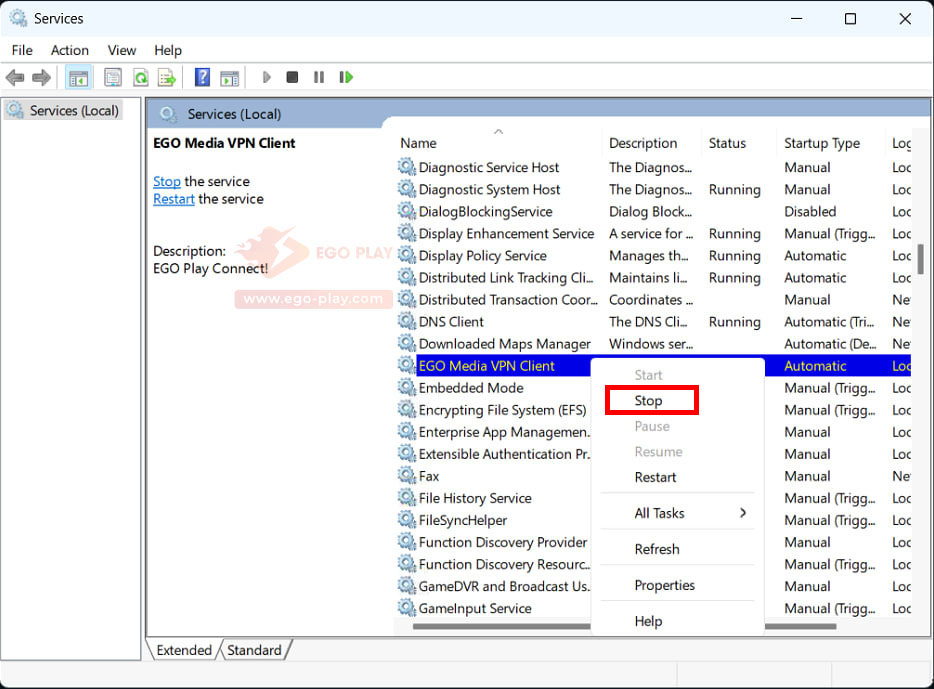
Task: Go back using the toolbar Back arrow
Action: click(x=15, y=77)
